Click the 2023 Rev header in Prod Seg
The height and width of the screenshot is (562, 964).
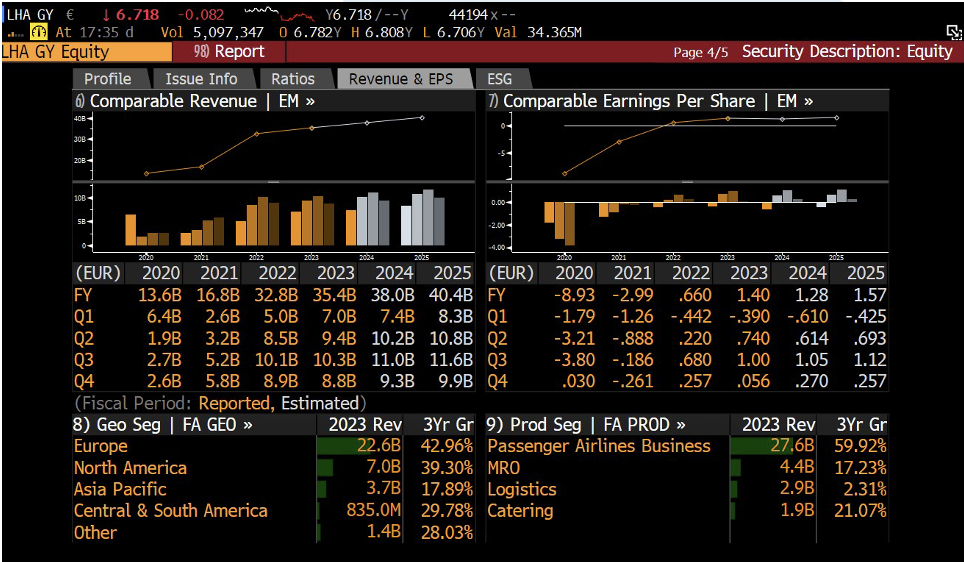(778, 424)
